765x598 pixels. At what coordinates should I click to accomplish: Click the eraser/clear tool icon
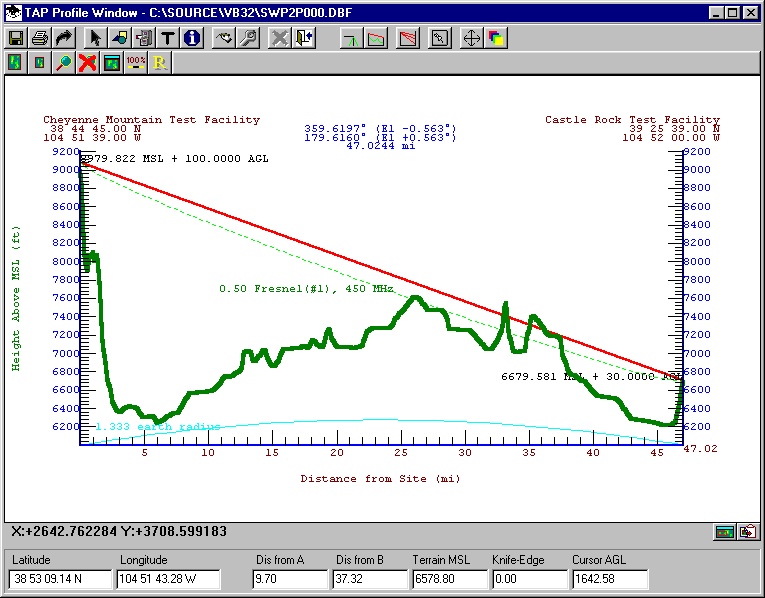224,38
